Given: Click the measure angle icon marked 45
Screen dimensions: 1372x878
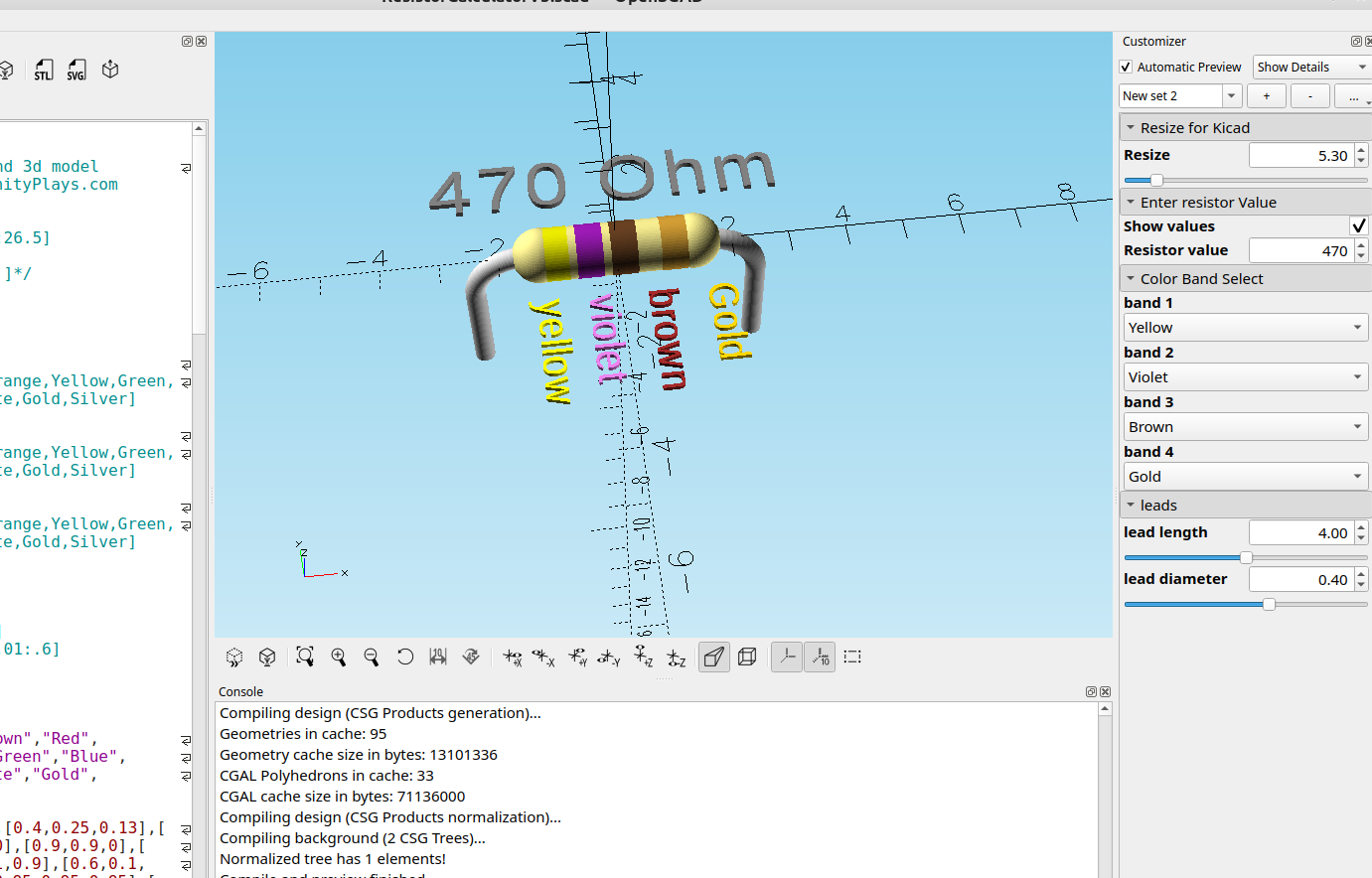Looking at the screenshot, I should coord(472,657).
